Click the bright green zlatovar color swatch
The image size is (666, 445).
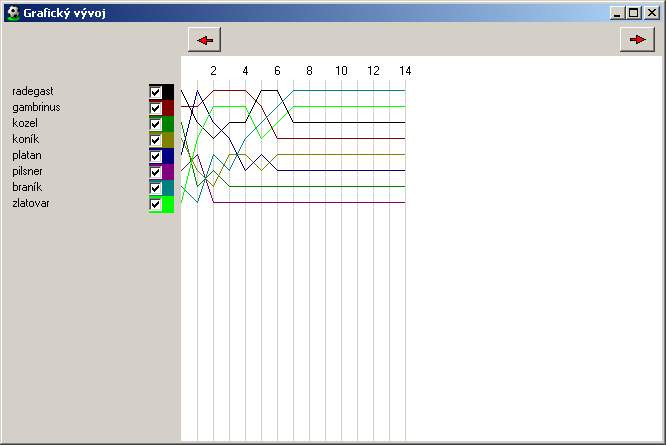[168, 204]
